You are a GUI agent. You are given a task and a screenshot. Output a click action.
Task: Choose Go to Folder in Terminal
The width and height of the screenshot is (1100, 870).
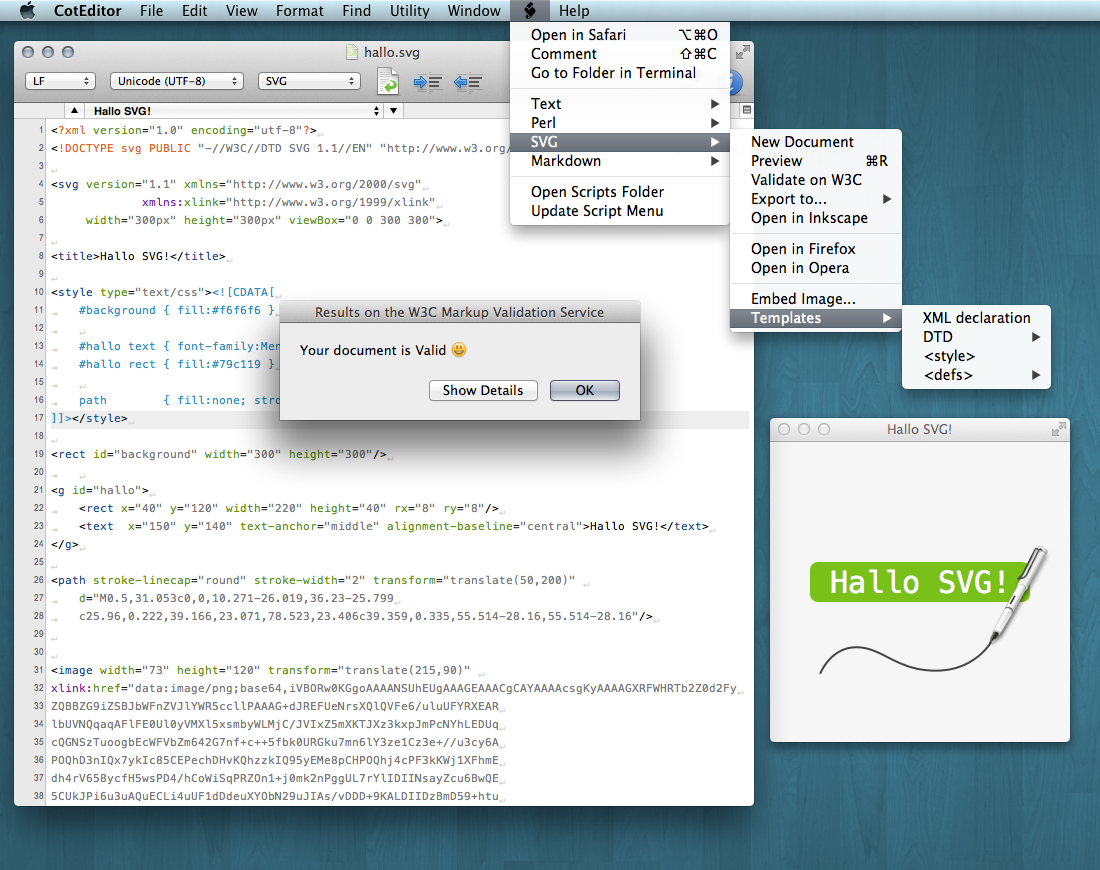[620, 73]
